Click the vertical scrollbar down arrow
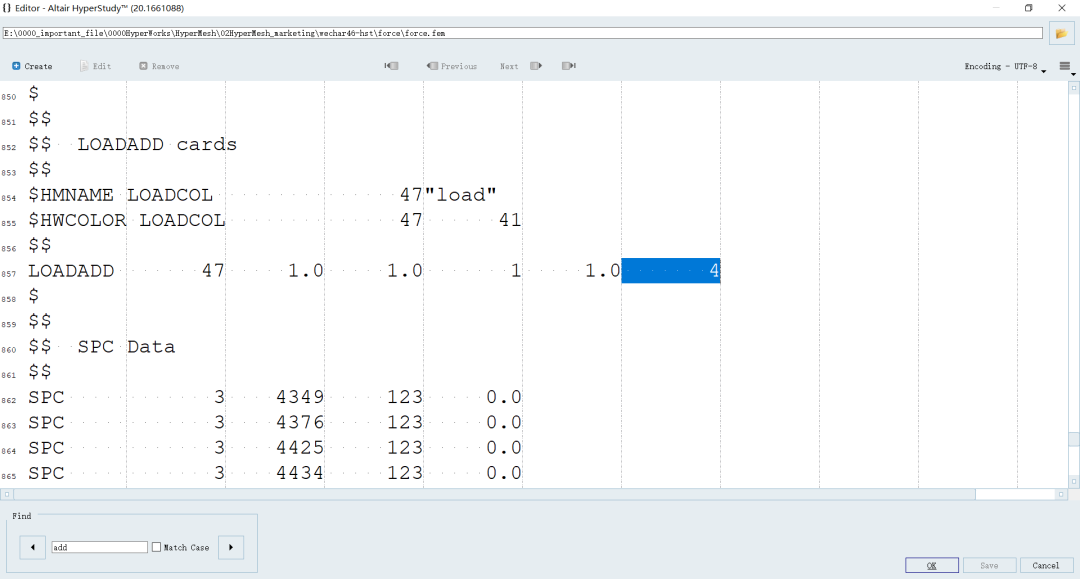 click(x=1073, y=481)
